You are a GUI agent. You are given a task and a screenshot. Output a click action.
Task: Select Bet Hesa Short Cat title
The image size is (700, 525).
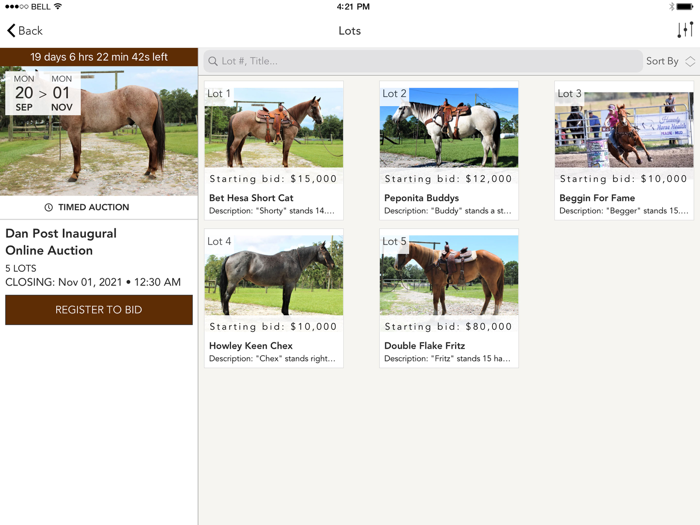tap(251, 198)
